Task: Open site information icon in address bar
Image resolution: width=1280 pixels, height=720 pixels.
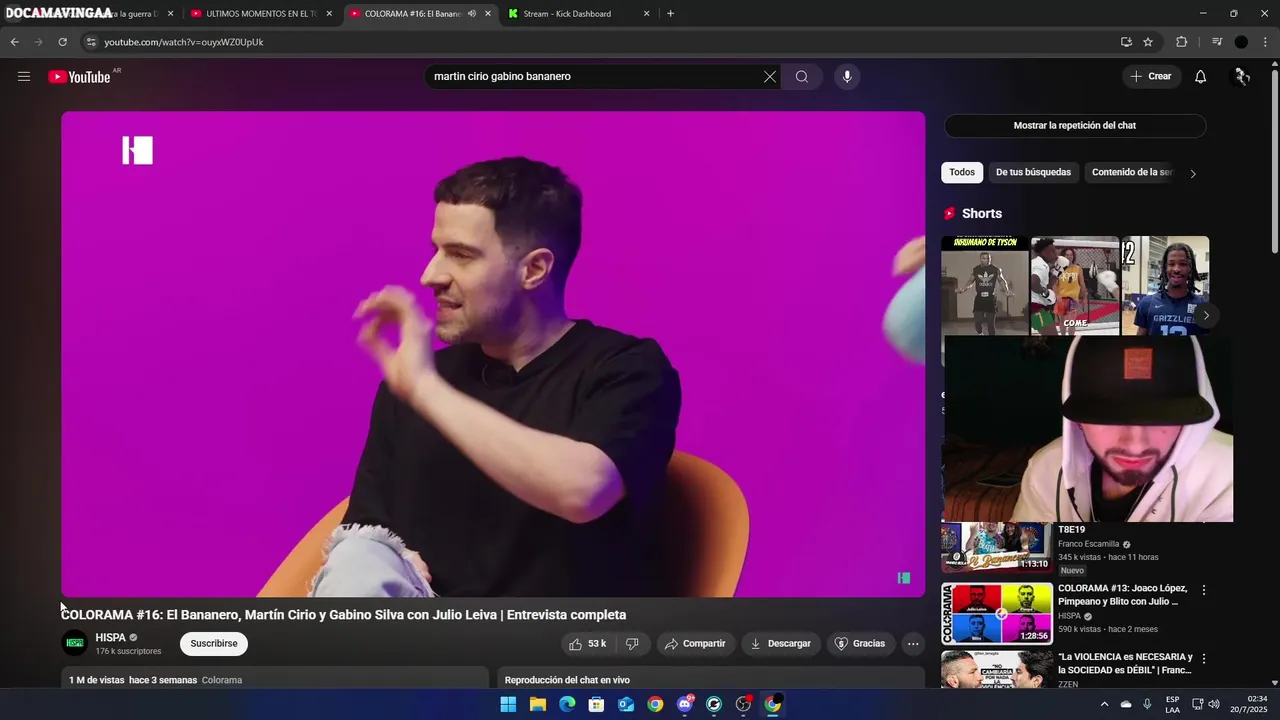Action: coord(90,42)
